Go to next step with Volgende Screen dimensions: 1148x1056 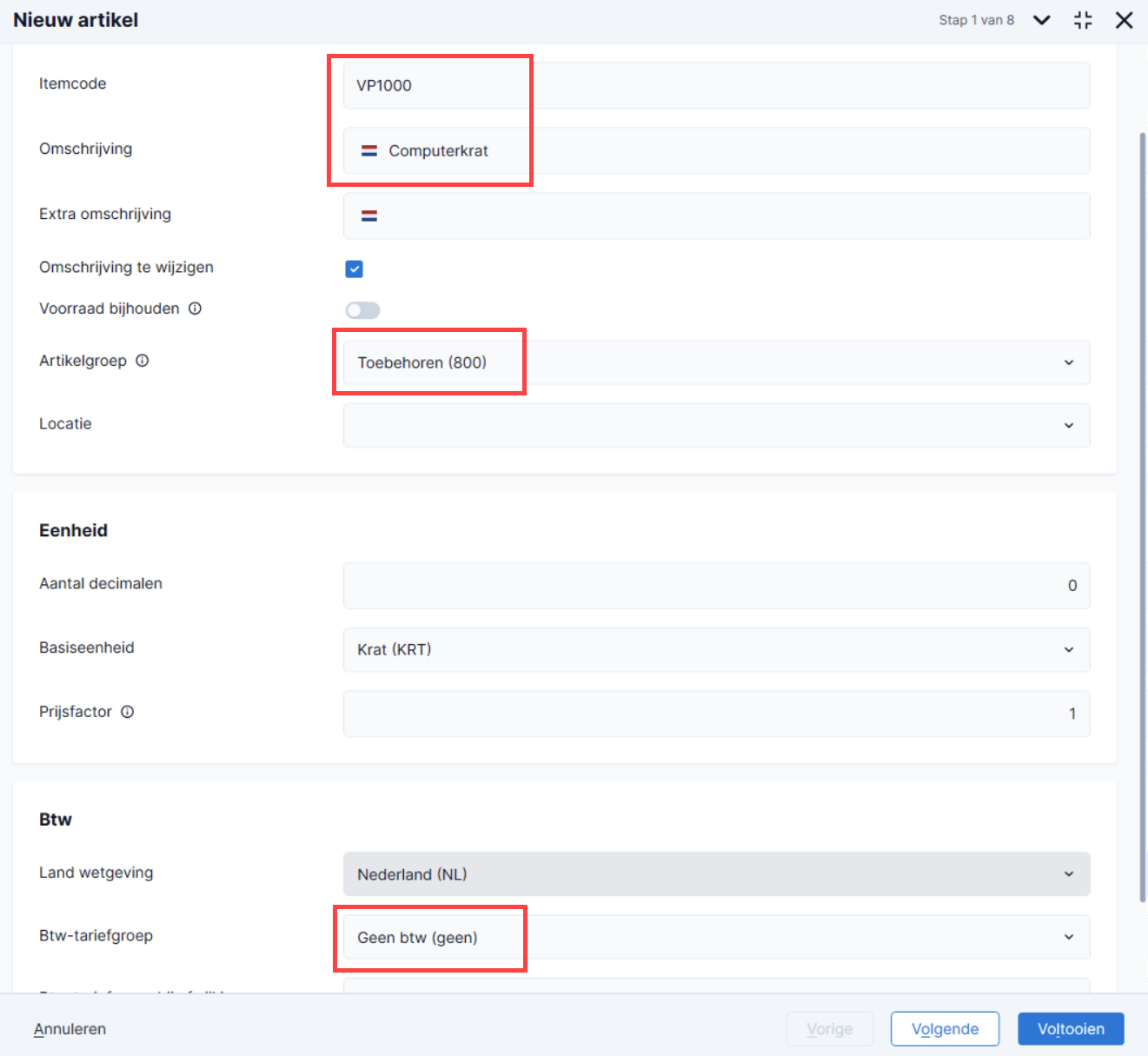(945, 1029)
